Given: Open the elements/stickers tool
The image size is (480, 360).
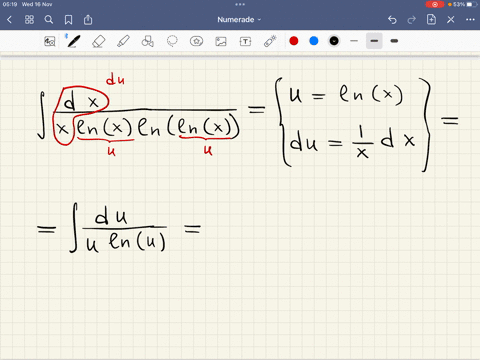Looking at the screenshot, I should click(x=196, y=41).
